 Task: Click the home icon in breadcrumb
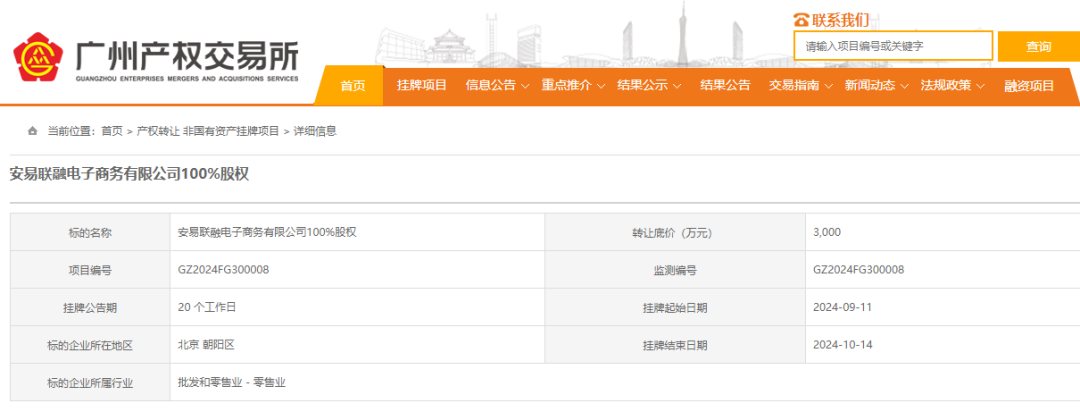[x=32, y=131]
